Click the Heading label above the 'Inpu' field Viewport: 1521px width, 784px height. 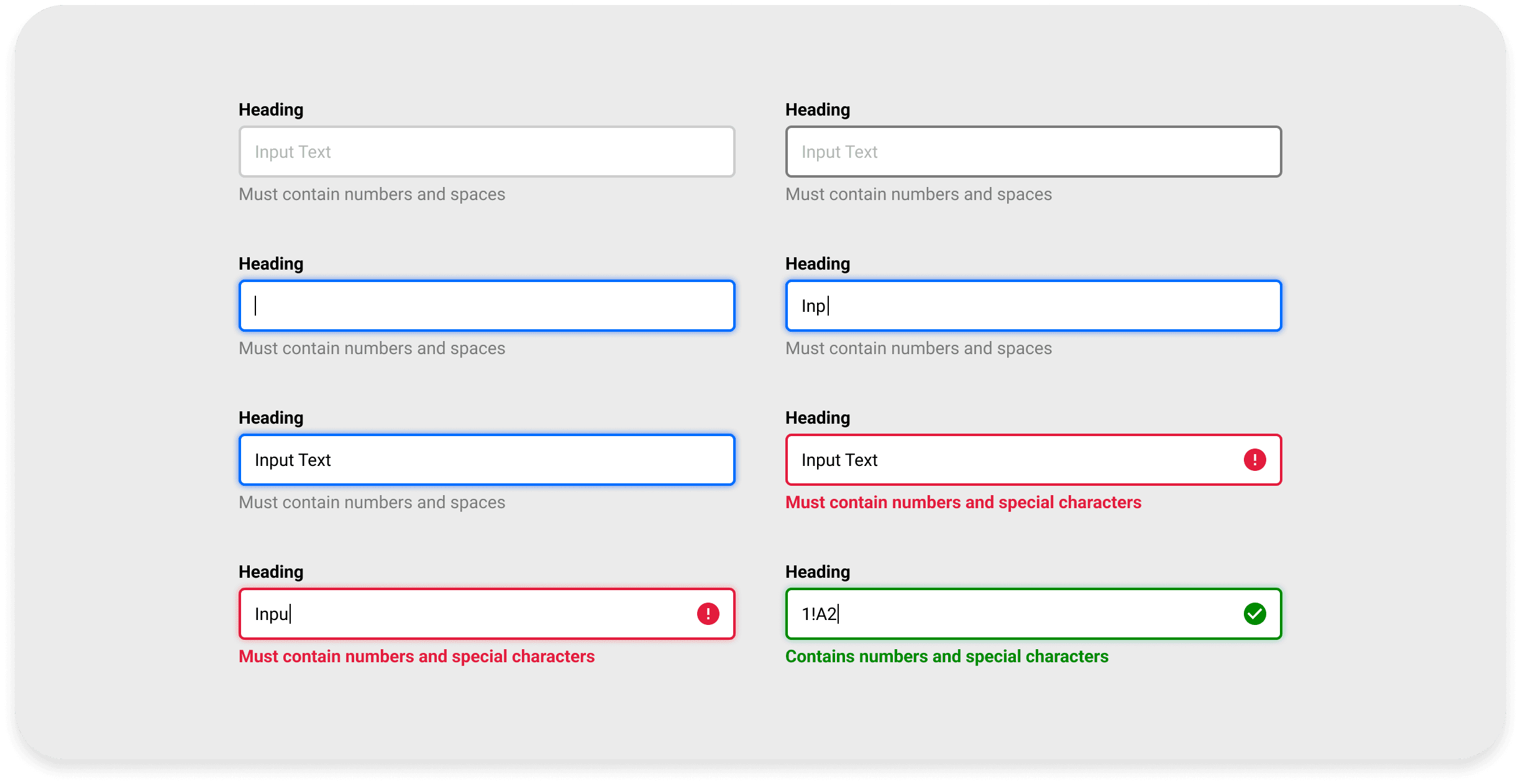coord(271,572)
